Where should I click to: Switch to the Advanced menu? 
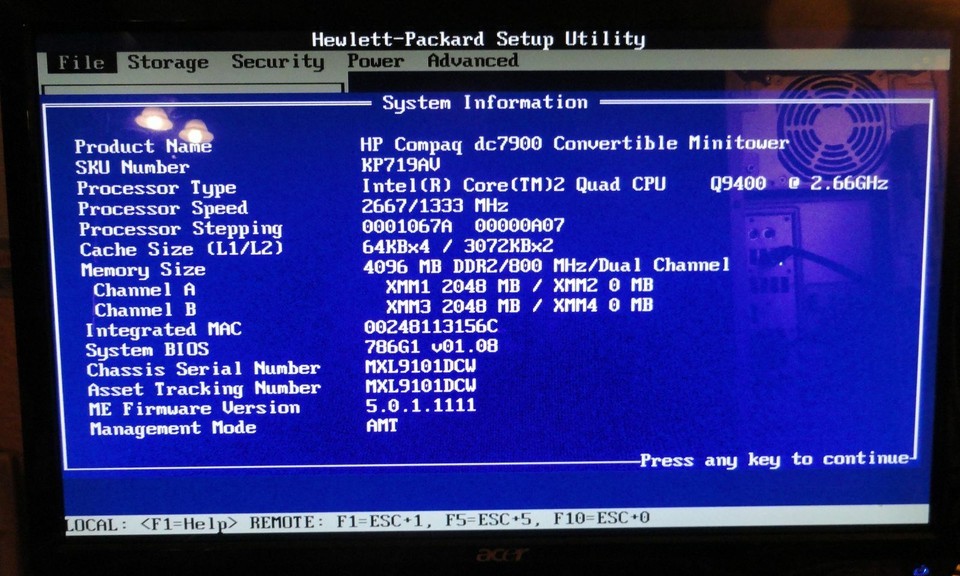472,61
